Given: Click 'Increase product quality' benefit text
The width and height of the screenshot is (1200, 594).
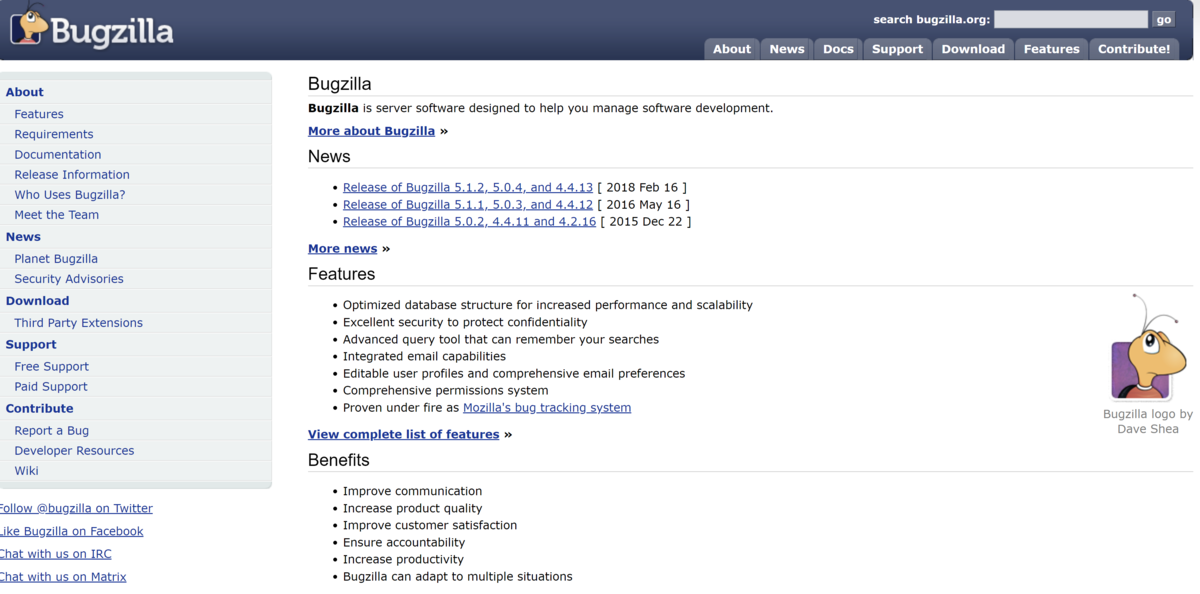Looking at the screenshot, I should tap(412, 508).
